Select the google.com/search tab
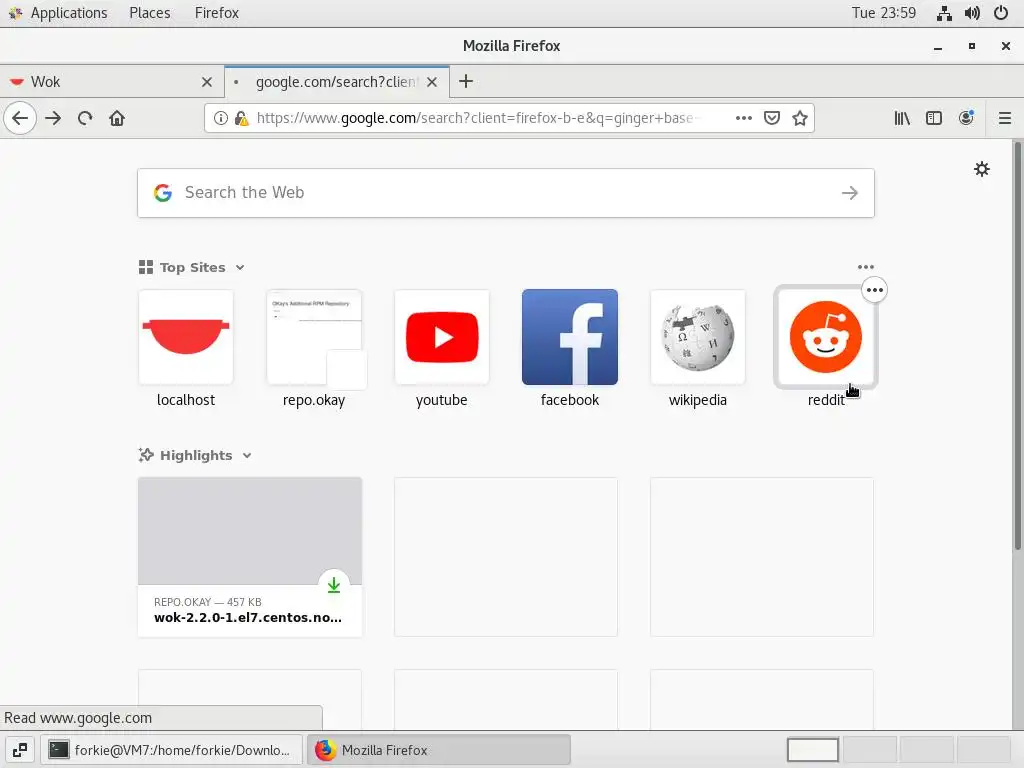 [x=336, y=82]
